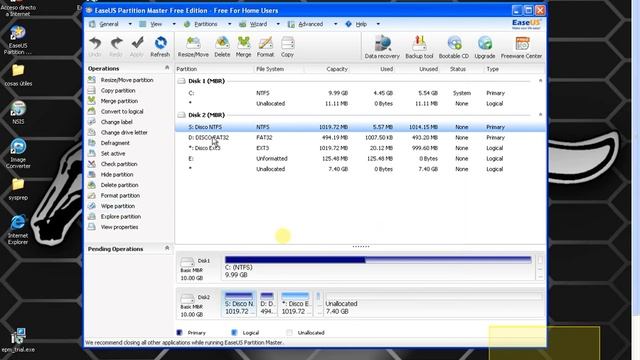Expand dropdown arrow next to General
640x360 pixels.
(x=130, y=24)
